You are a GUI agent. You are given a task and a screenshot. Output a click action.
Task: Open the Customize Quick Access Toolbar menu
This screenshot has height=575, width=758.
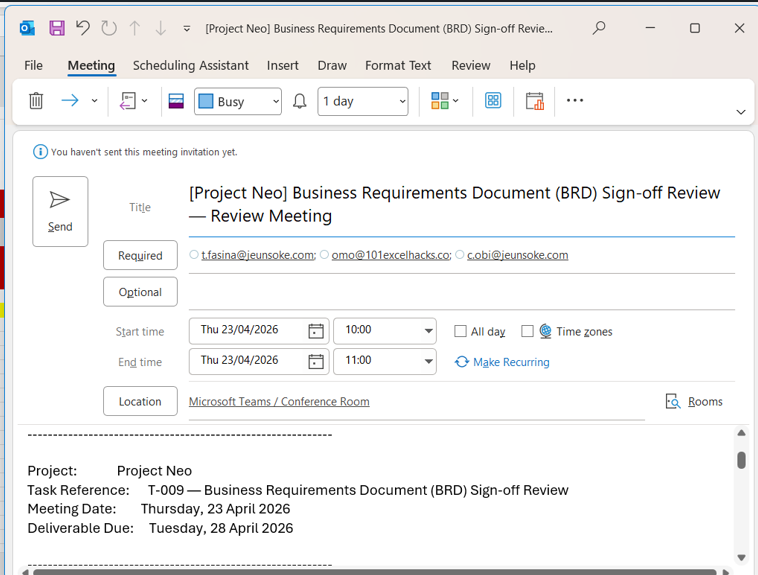click(187, 29)
